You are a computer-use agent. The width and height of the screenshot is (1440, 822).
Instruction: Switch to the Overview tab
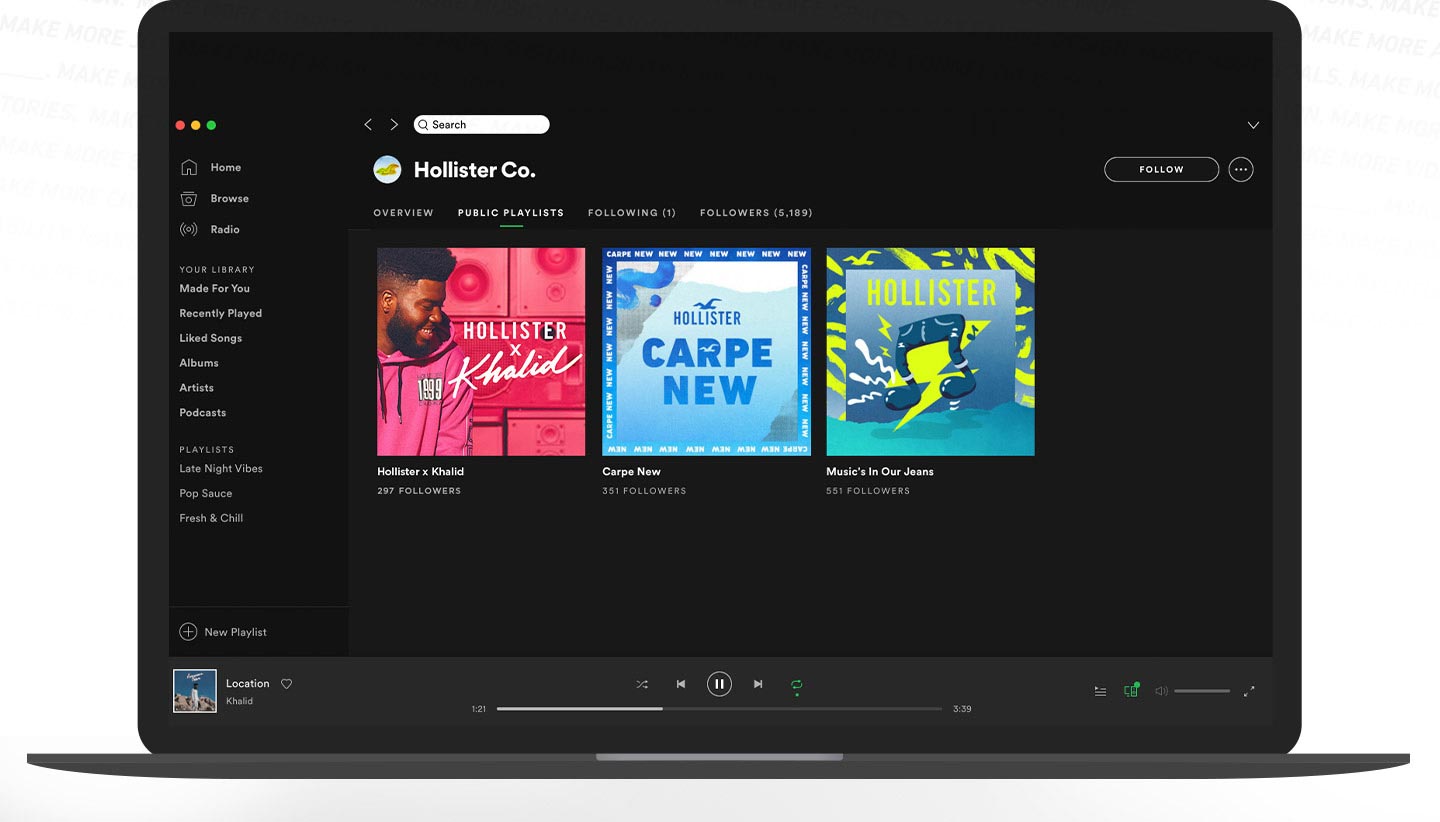[x=404, y=213]
